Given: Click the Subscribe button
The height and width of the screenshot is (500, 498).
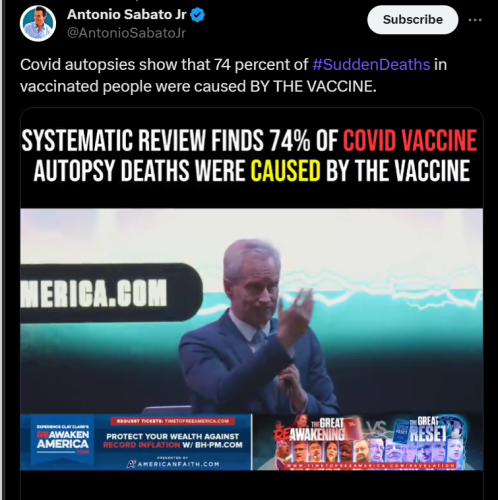Looking at the screenshot, I should (x=413, y=20).
